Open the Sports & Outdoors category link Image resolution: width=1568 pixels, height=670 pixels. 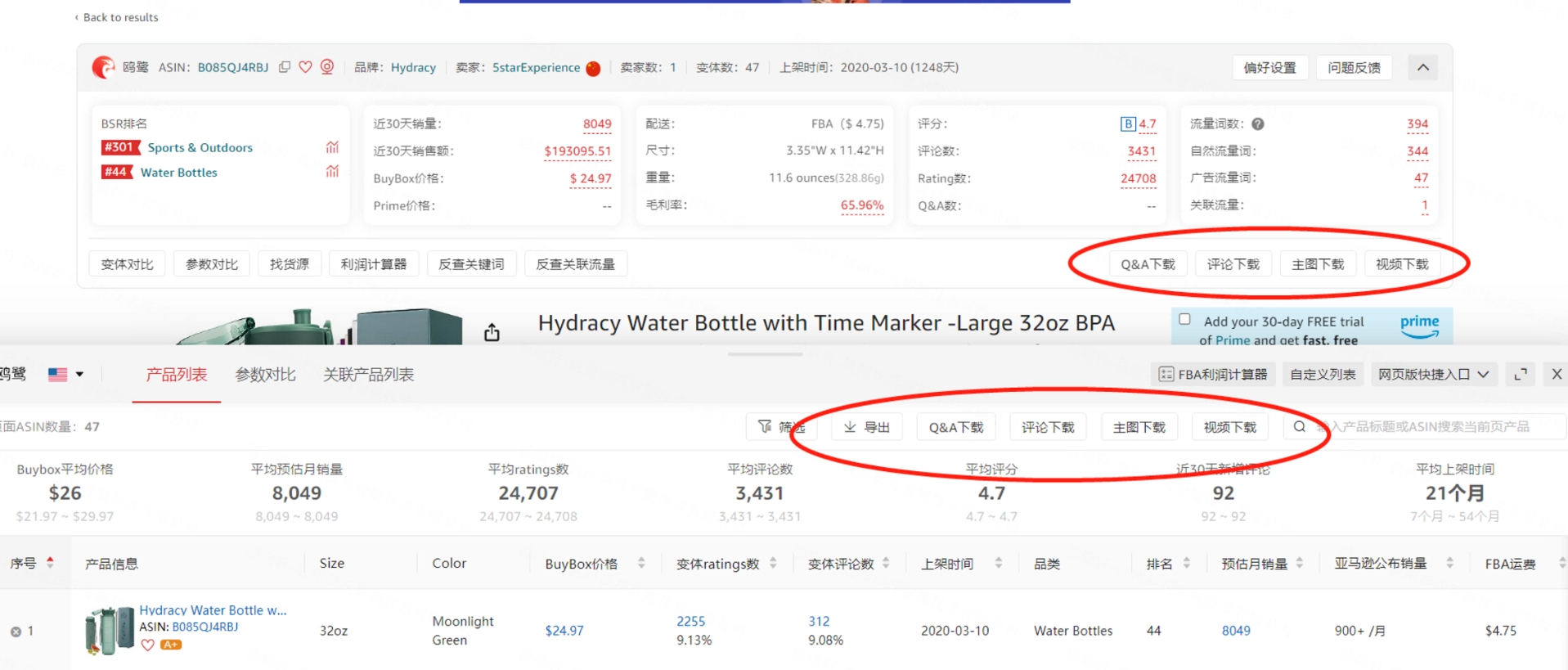point(200,147)
